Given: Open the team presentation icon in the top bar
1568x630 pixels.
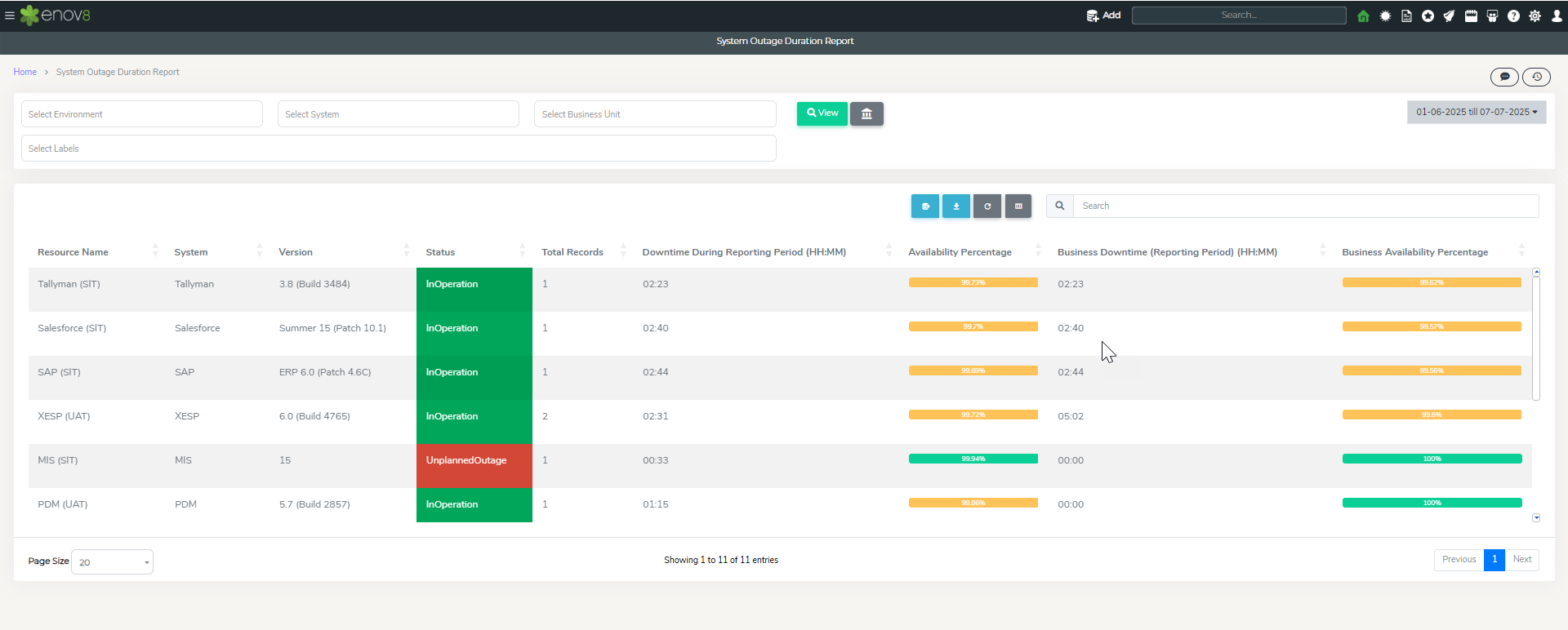Looking at the screenshot, I should point(1492,16).
